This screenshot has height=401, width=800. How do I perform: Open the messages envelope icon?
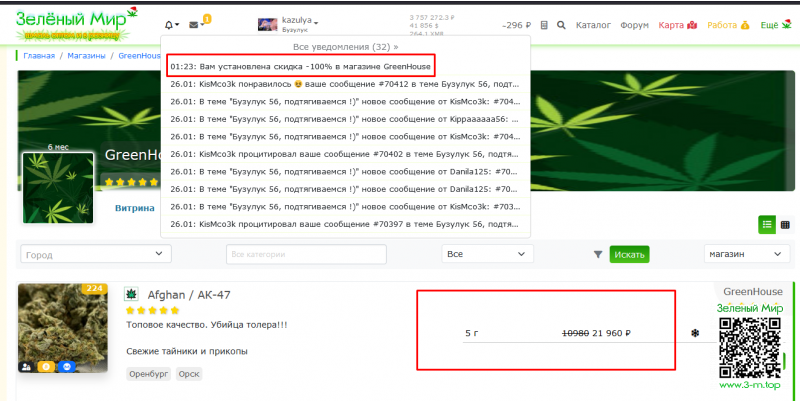(x=195, y=25)
